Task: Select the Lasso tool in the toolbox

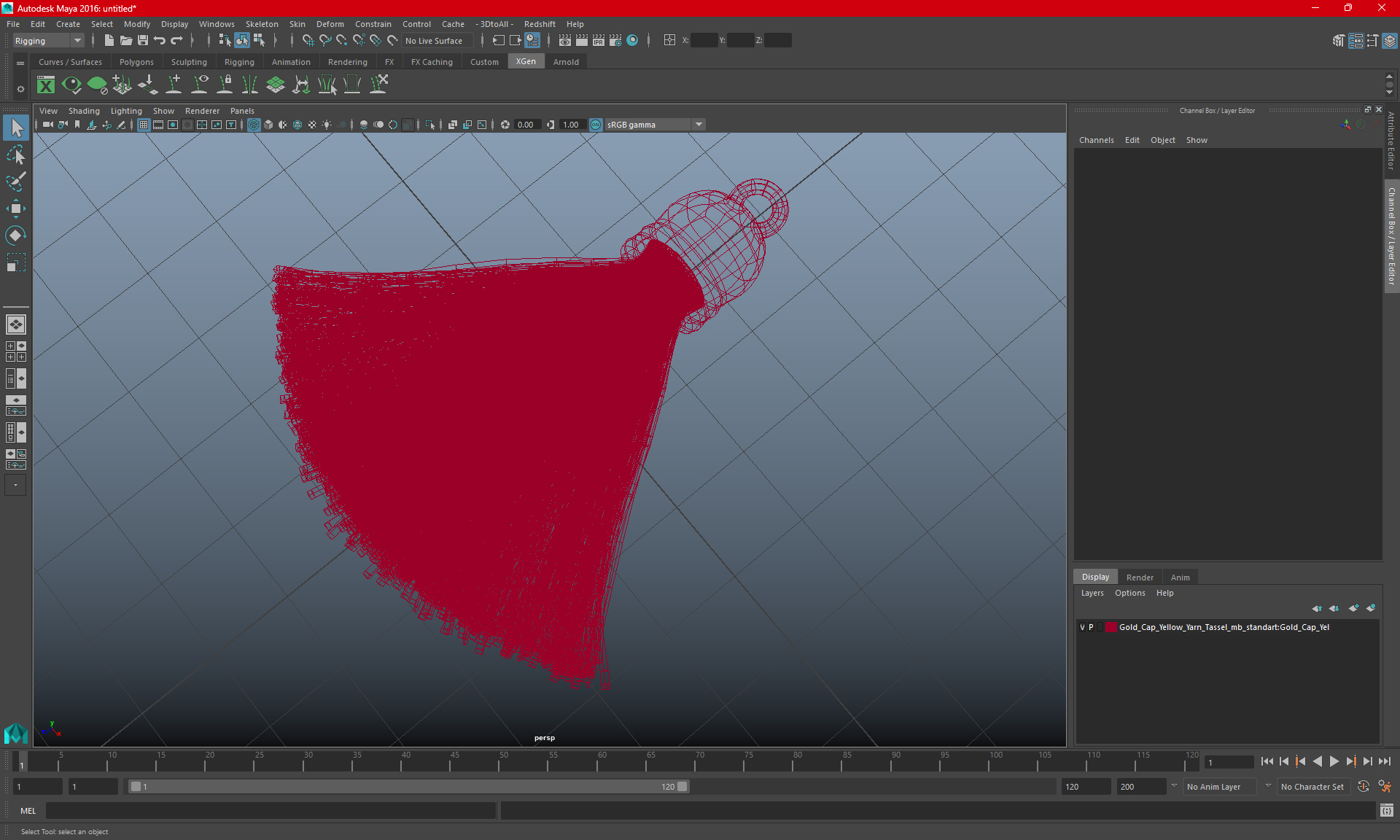Action: (15, 155)
